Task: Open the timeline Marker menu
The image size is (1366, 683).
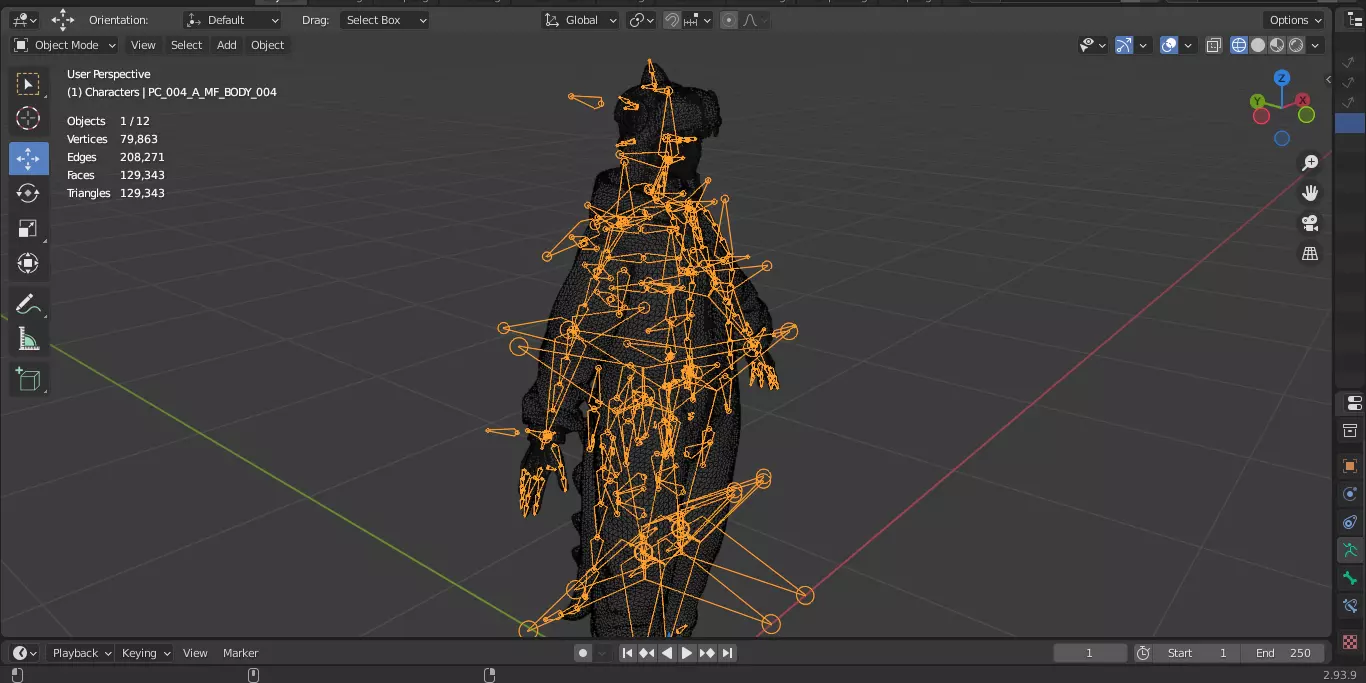Action: tap(240, 653)
